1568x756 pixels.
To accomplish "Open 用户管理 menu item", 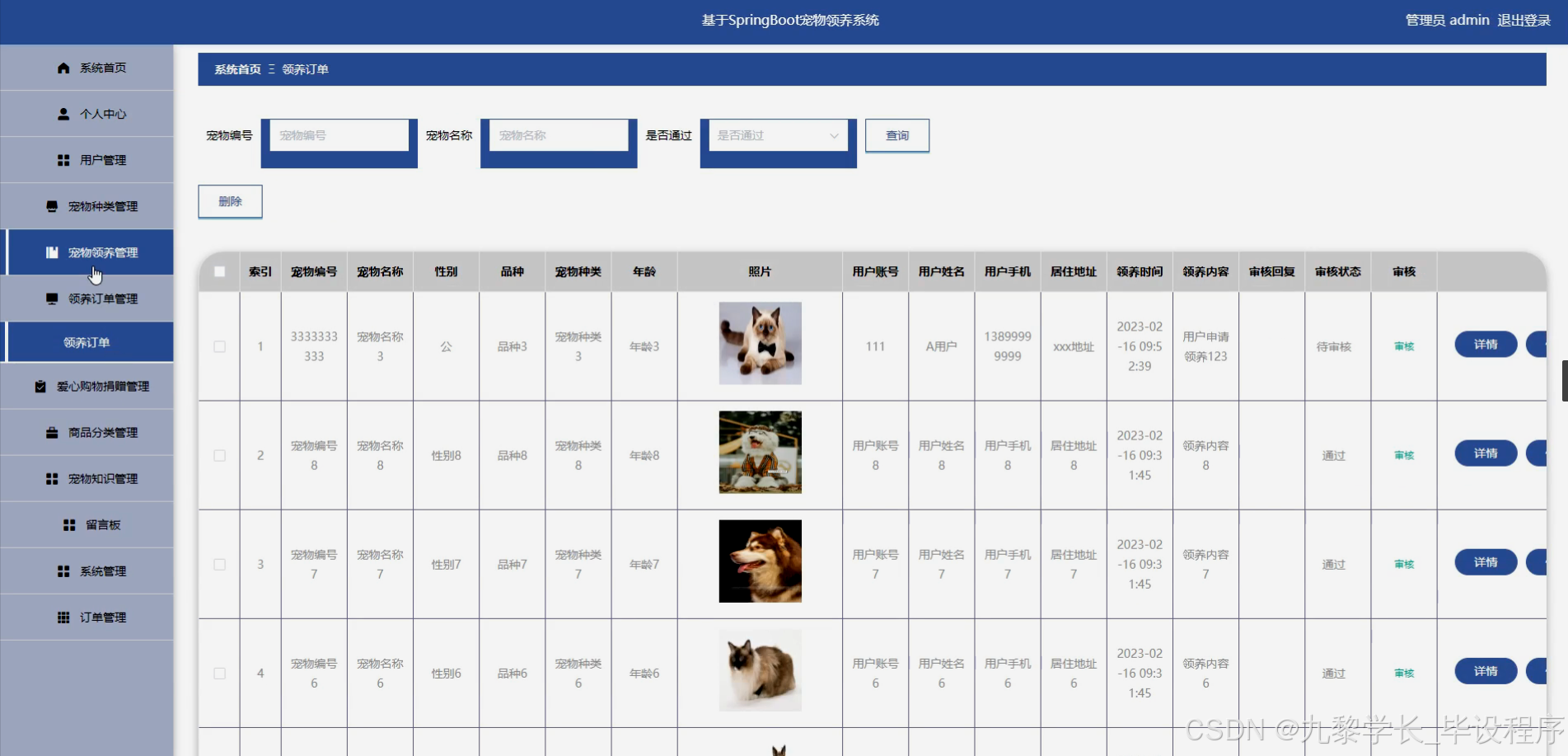I will pos(87,160).
